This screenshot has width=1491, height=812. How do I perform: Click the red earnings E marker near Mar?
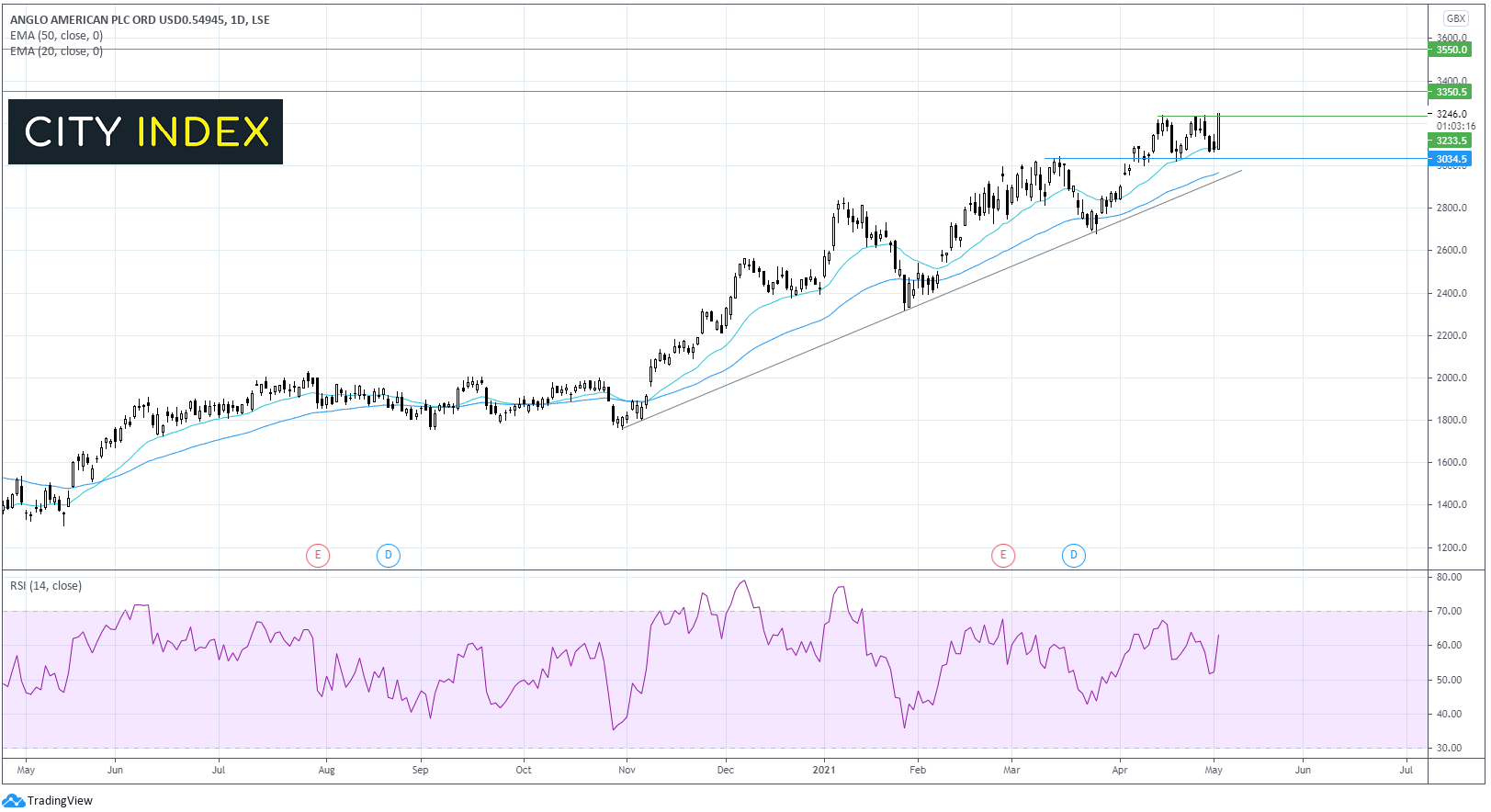pos(1003,555)
